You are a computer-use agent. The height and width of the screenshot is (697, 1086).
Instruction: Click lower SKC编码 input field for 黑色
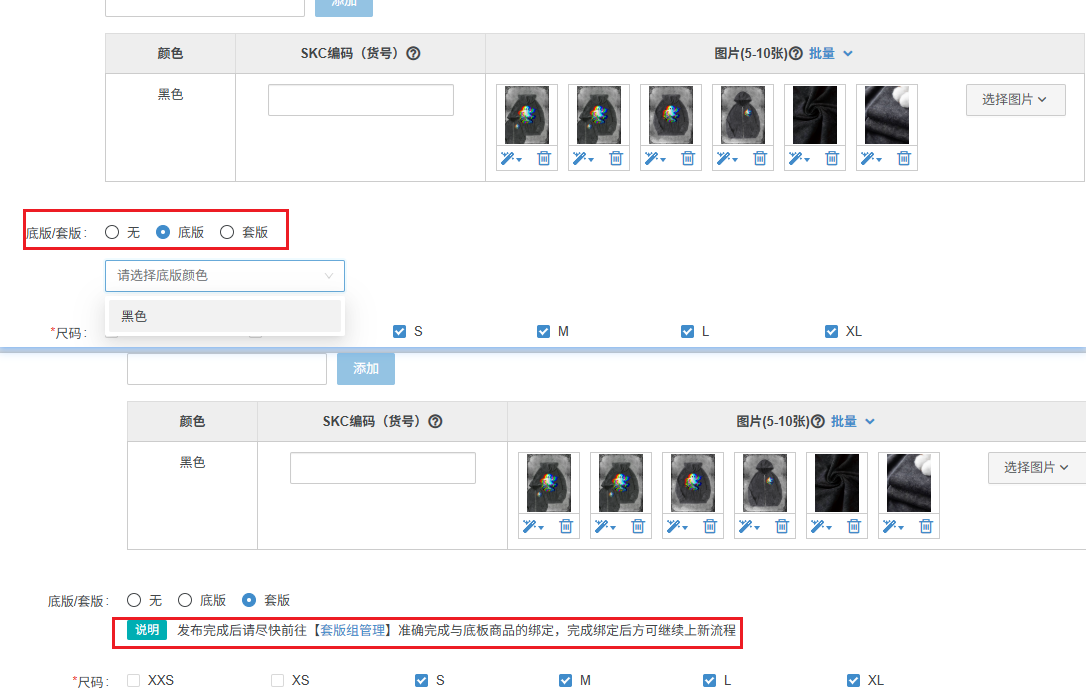coord(383,468)
